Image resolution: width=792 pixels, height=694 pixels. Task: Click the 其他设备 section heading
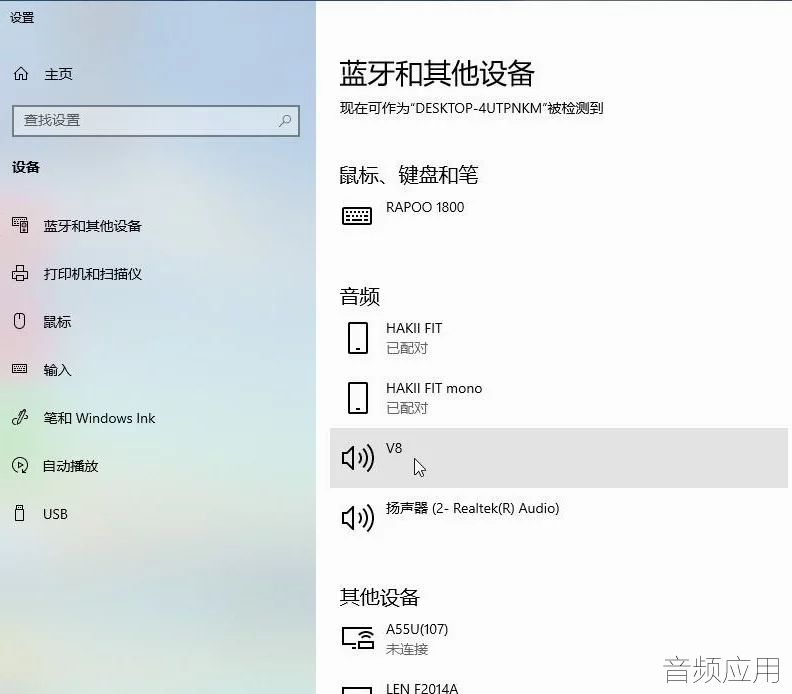[x=380, y=597]
